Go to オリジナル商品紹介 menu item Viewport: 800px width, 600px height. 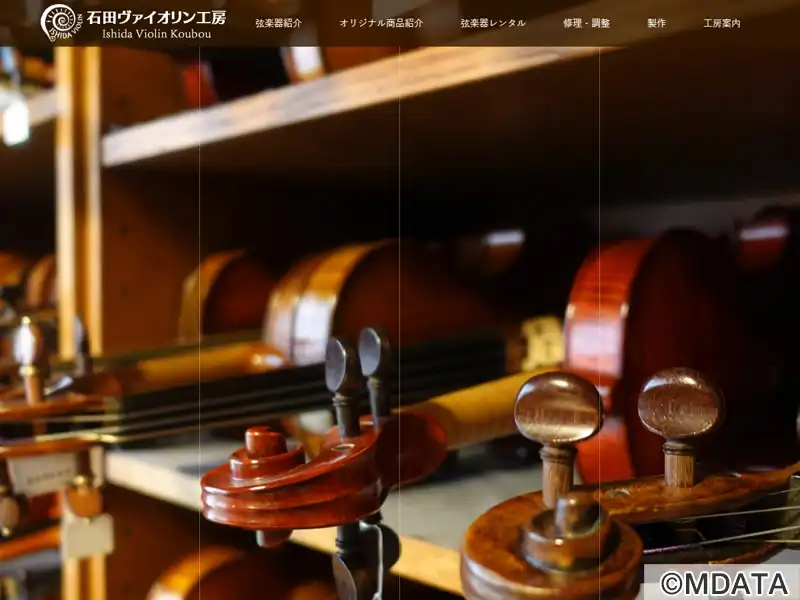pos(381,23)
